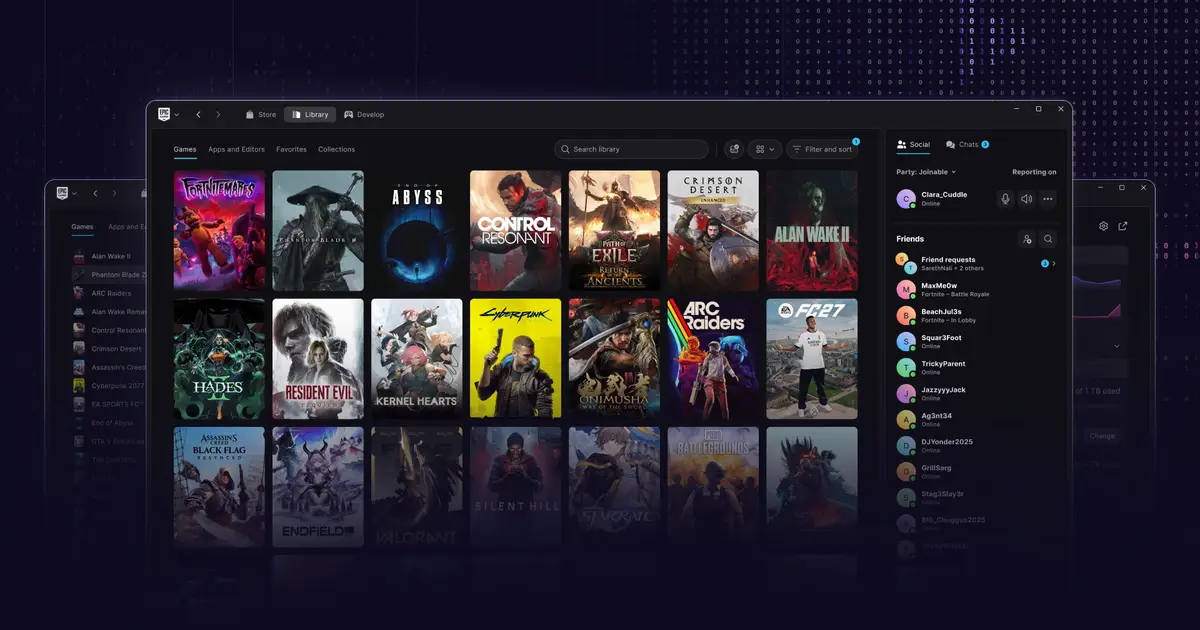The image size is (1200, 630).
Task: Open the three-dot party options menu
Action: (x=1048, y=199)
